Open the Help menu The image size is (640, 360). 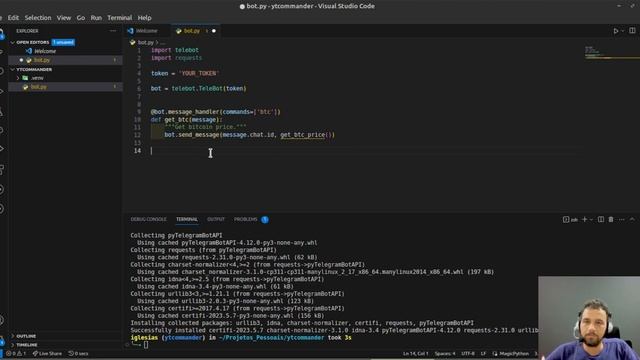(x=144, y=18)
